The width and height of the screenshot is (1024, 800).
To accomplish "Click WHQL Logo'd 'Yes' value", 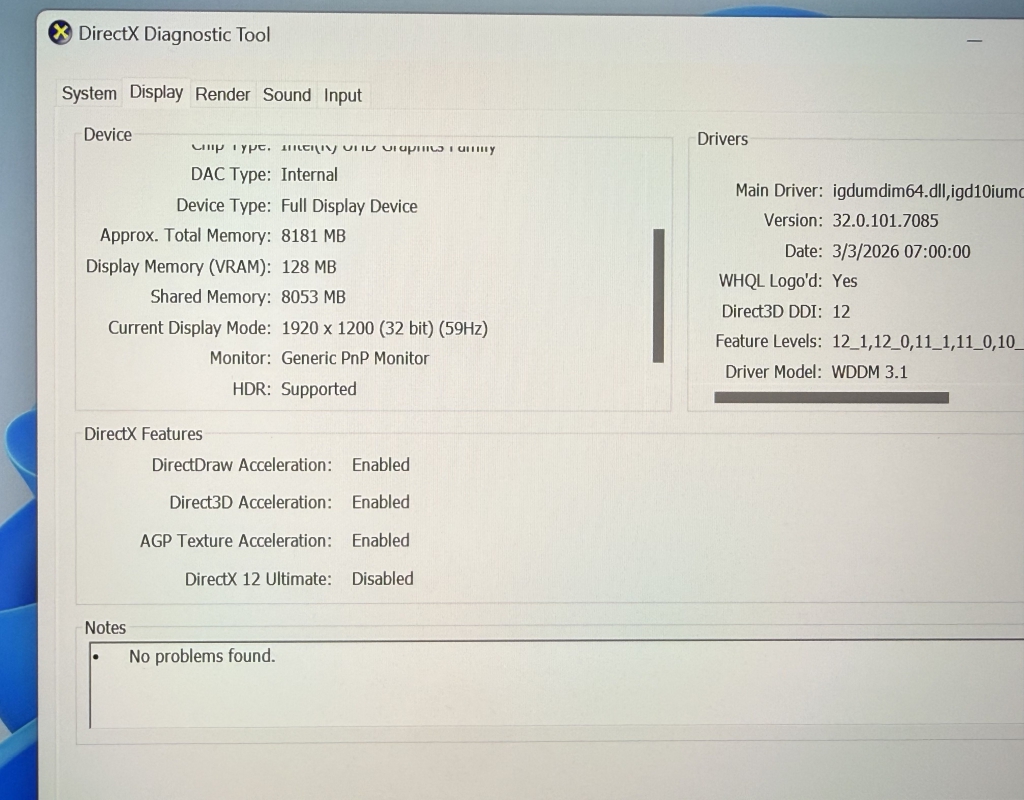I will 844,281.
